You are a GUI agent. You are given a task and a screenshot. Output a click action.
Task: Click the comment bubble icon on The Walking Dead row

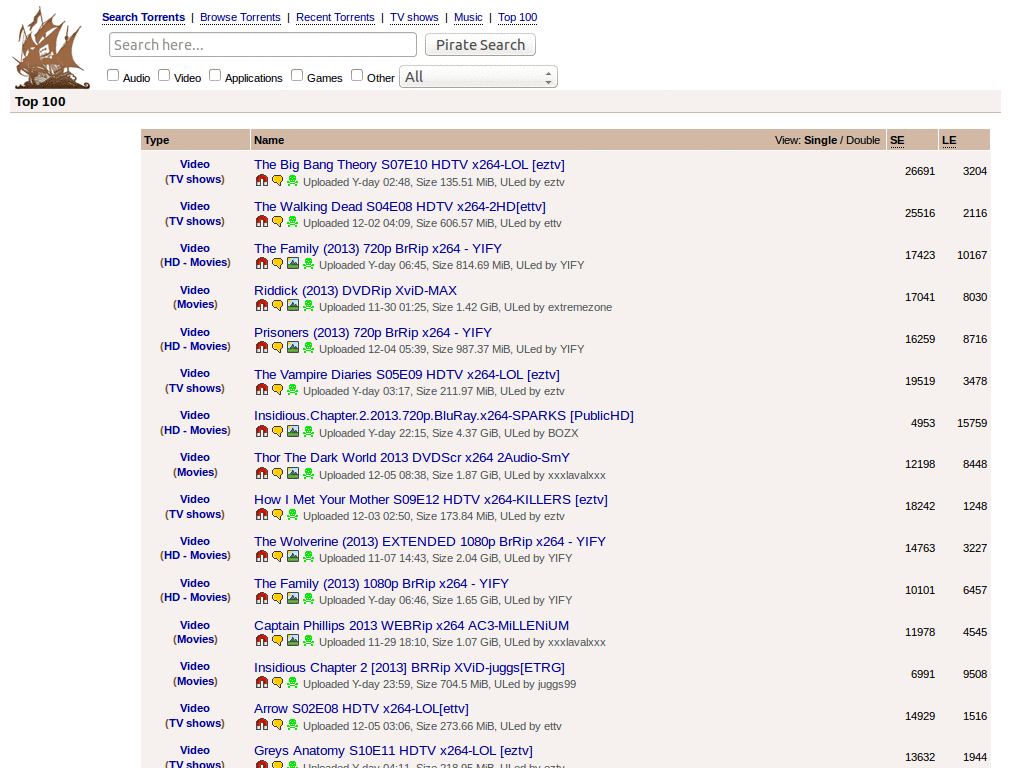(277, 223)
